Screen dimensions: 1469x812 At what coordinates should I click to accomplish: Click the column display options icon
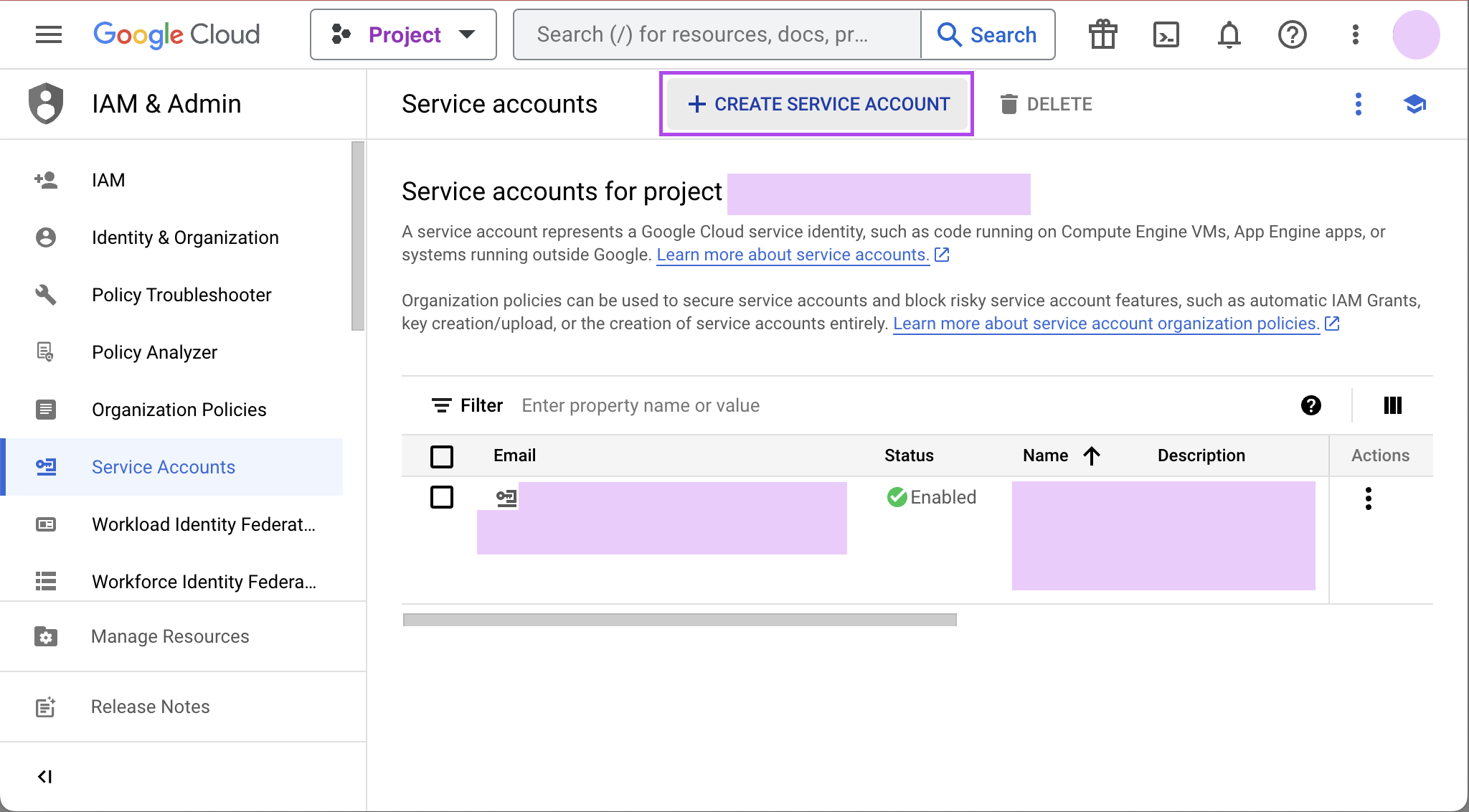pos(1392,405)
